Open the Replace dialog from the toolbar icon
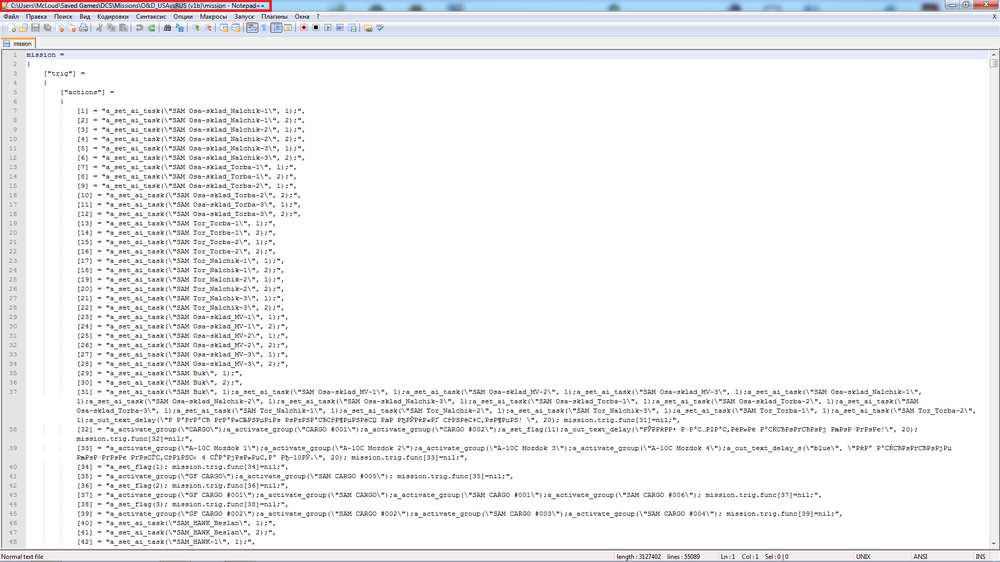The height and width of the screenshot is (562, 1000). pyautogui.click(x=179, y=28)
